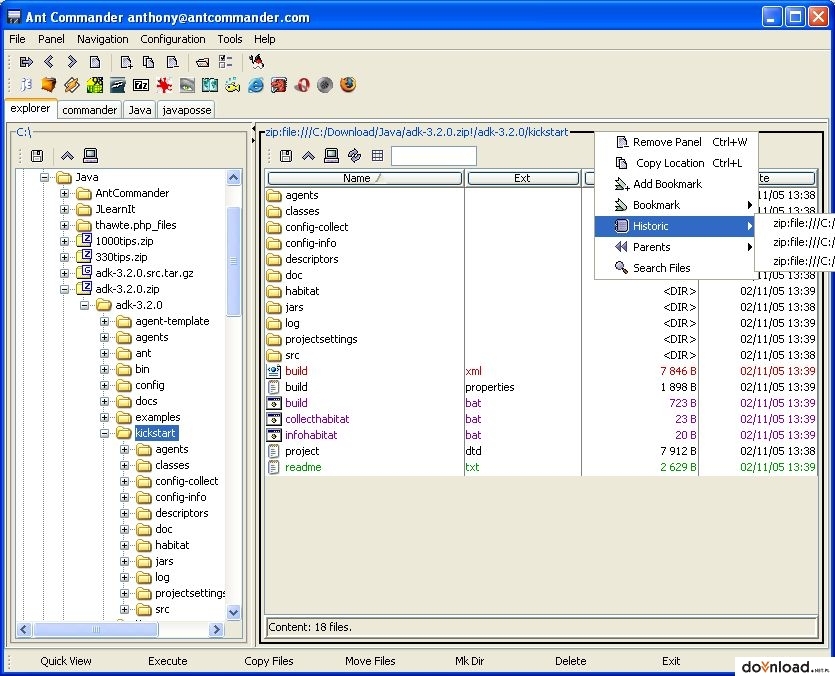Click the computer icon in the C:\ panel

pos(91,156)
